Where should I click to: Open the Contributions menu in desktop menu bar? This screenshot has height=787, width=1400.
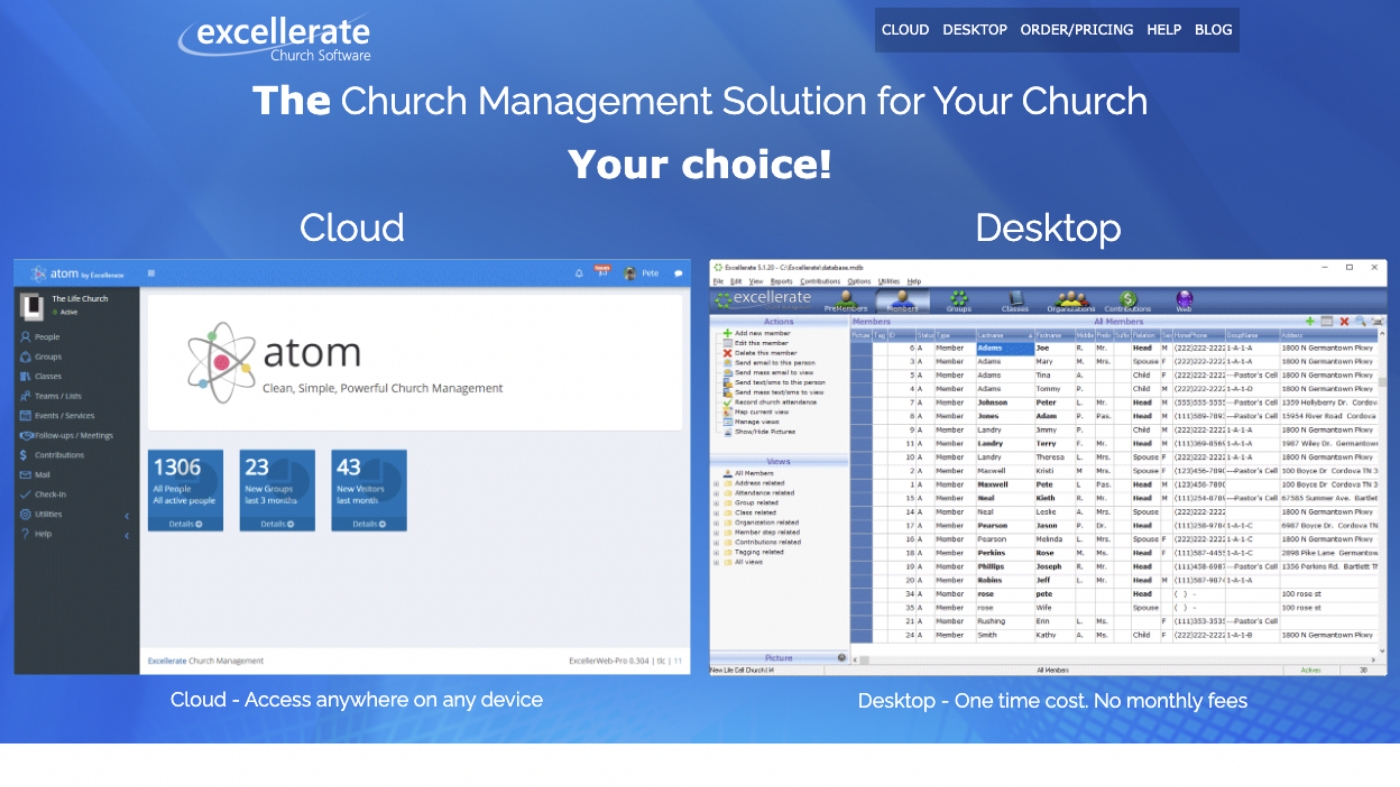click(820, 282)
